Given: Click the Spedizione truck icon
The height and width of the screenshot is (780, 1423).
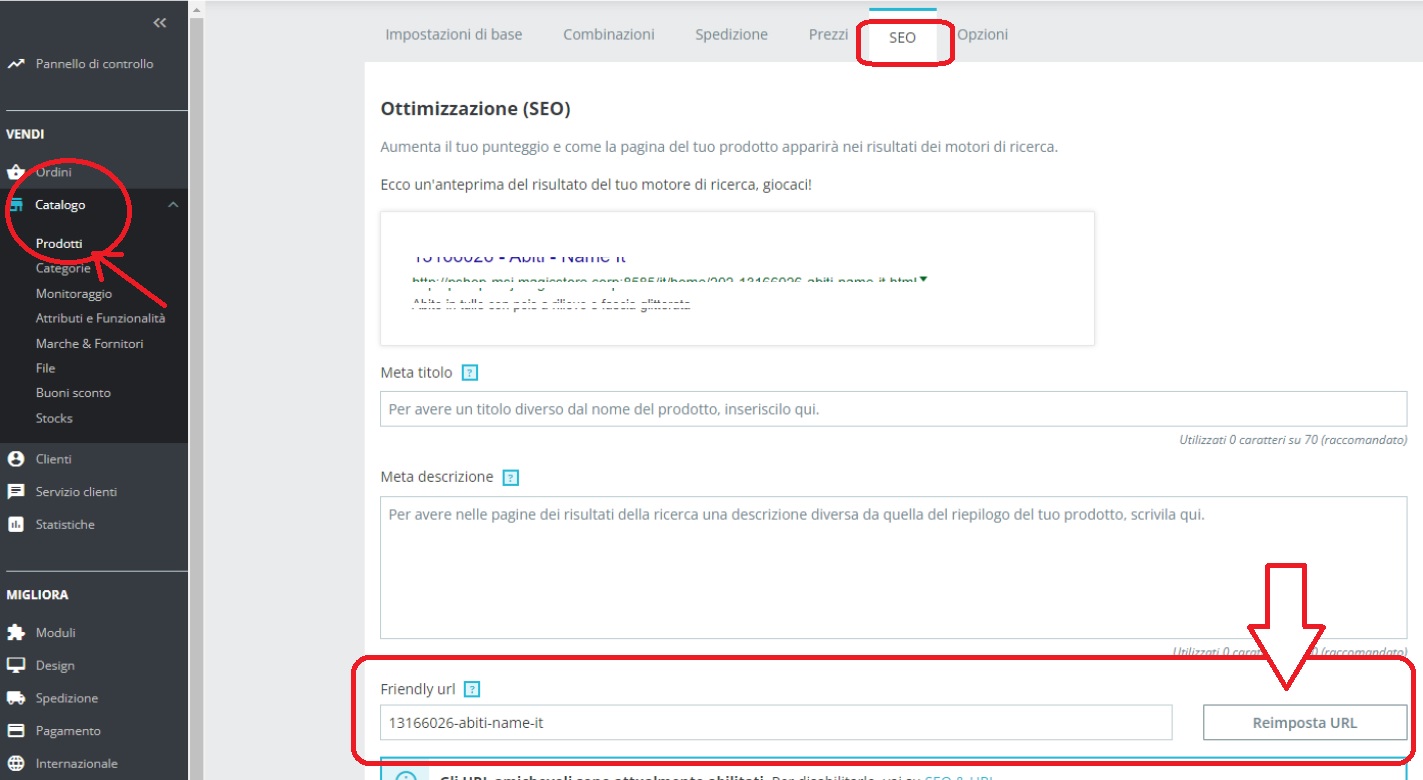Looking at the screenshot, I should pos(15,698).
